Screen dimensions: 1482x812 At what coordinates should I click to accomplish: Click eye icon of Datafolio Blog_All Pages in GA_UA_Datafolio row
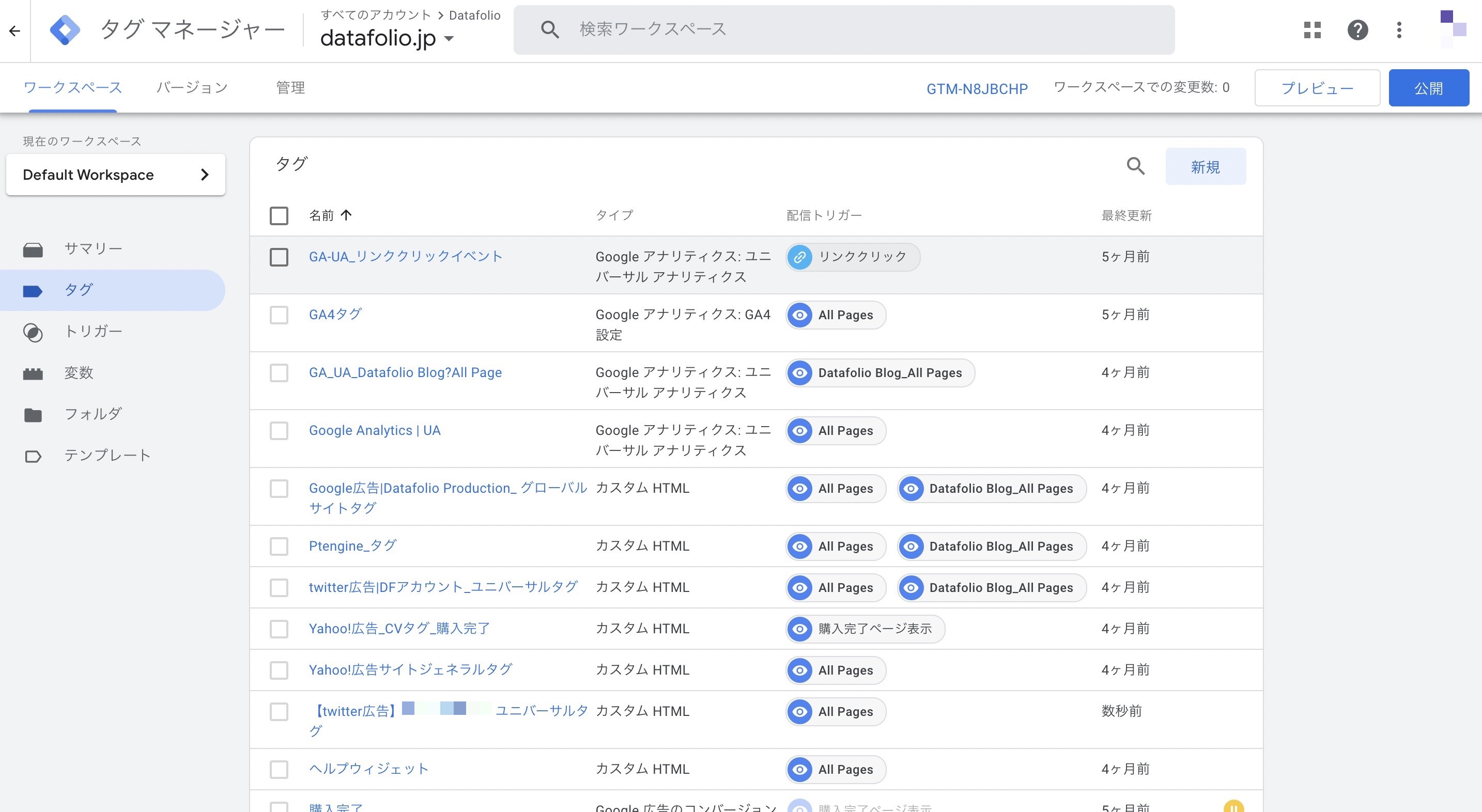800,372
